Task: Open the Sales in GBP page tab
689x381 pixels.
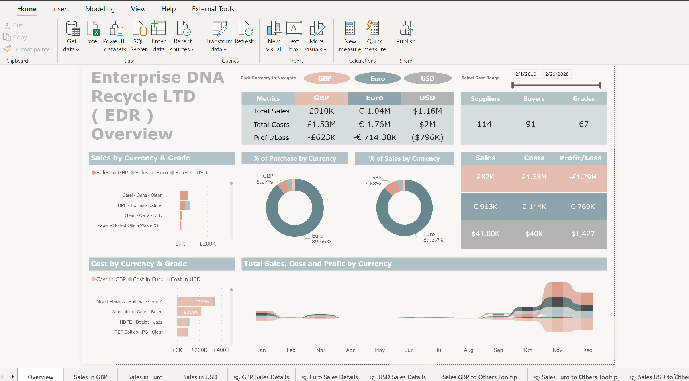Action: coord(90,377)
